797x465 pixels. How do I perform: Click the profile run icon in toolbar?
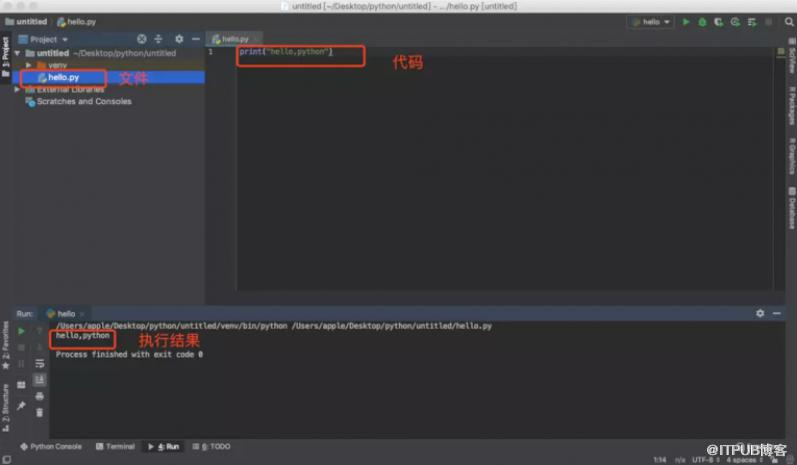click(x=735, y=22)
